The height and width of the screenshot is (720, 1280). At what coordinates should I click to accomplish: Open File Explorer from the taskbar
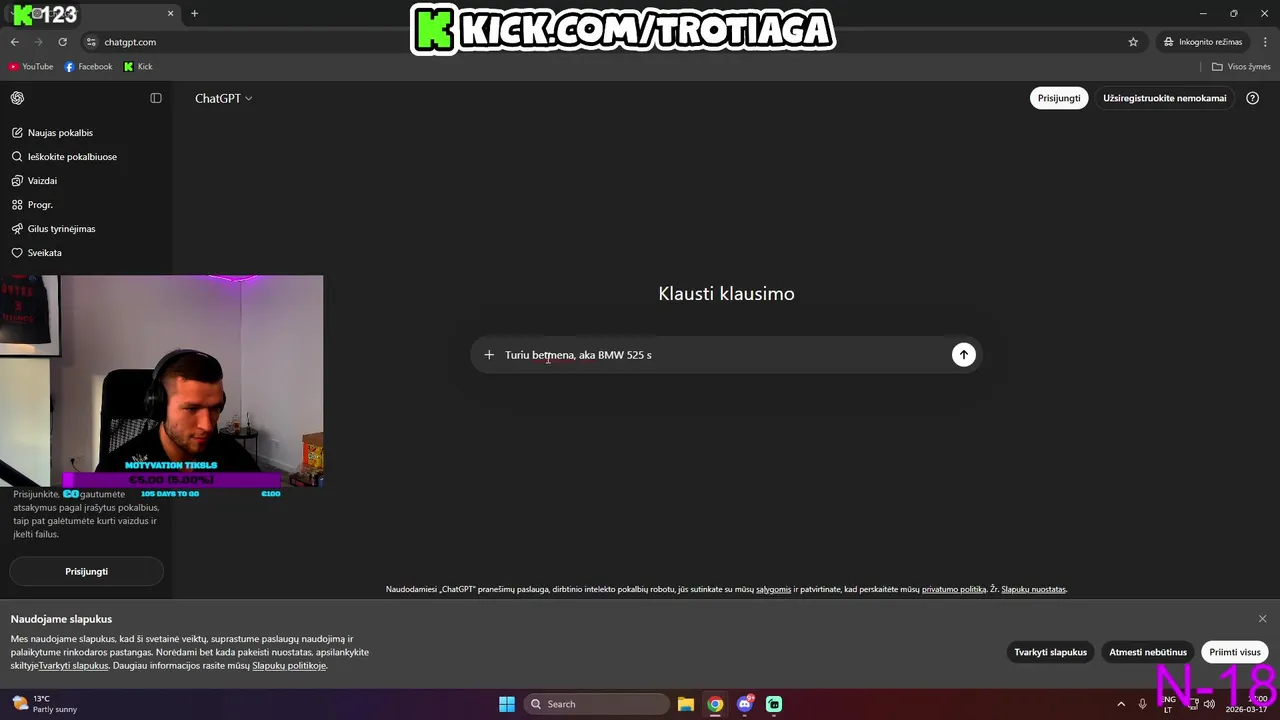click(686, 704)
